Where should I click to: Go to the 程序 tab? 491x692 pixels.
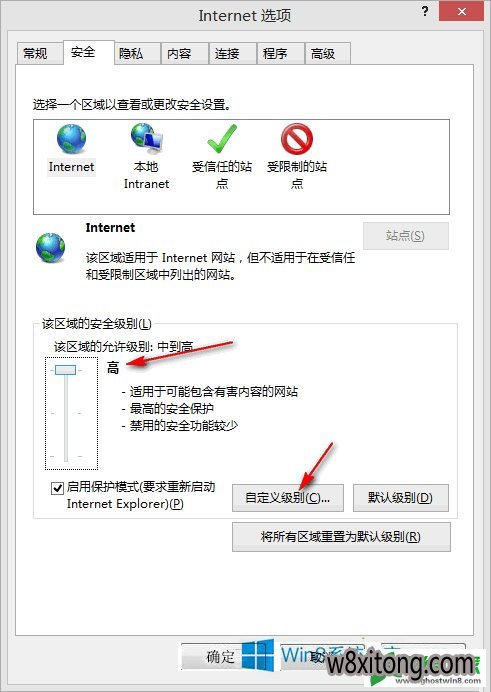coord(275,54)
